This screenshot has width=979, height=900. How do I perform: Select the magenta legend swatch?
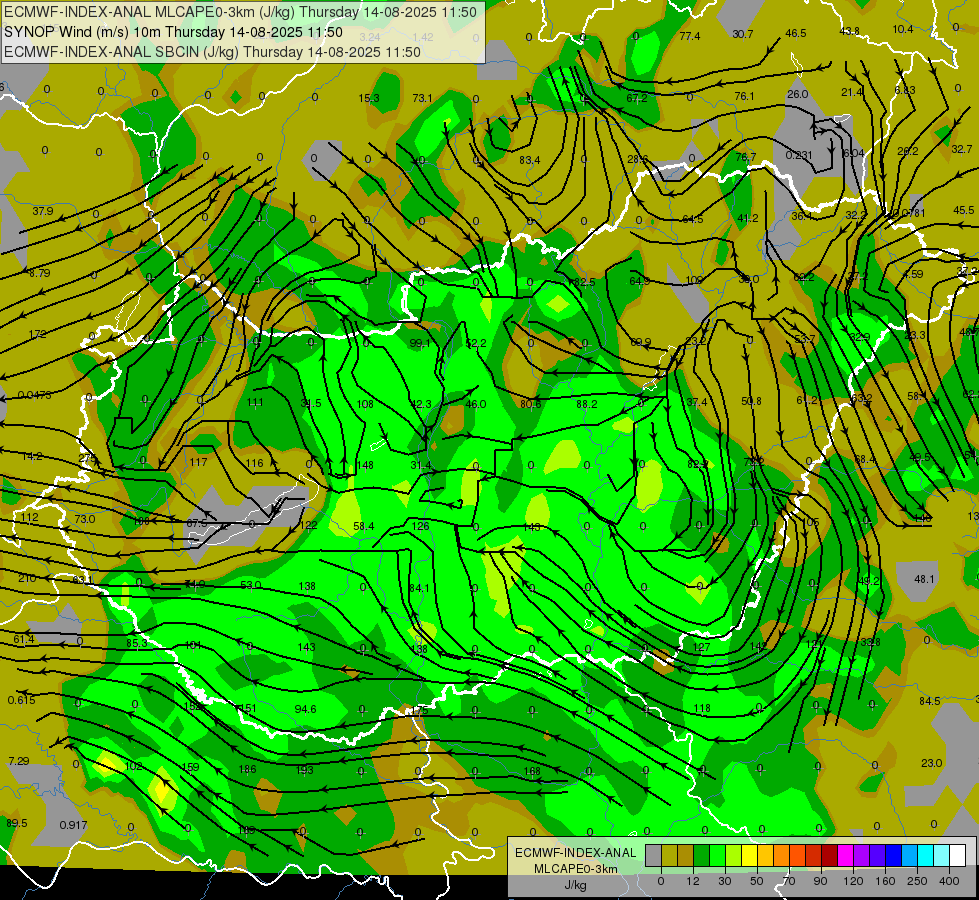846,855
